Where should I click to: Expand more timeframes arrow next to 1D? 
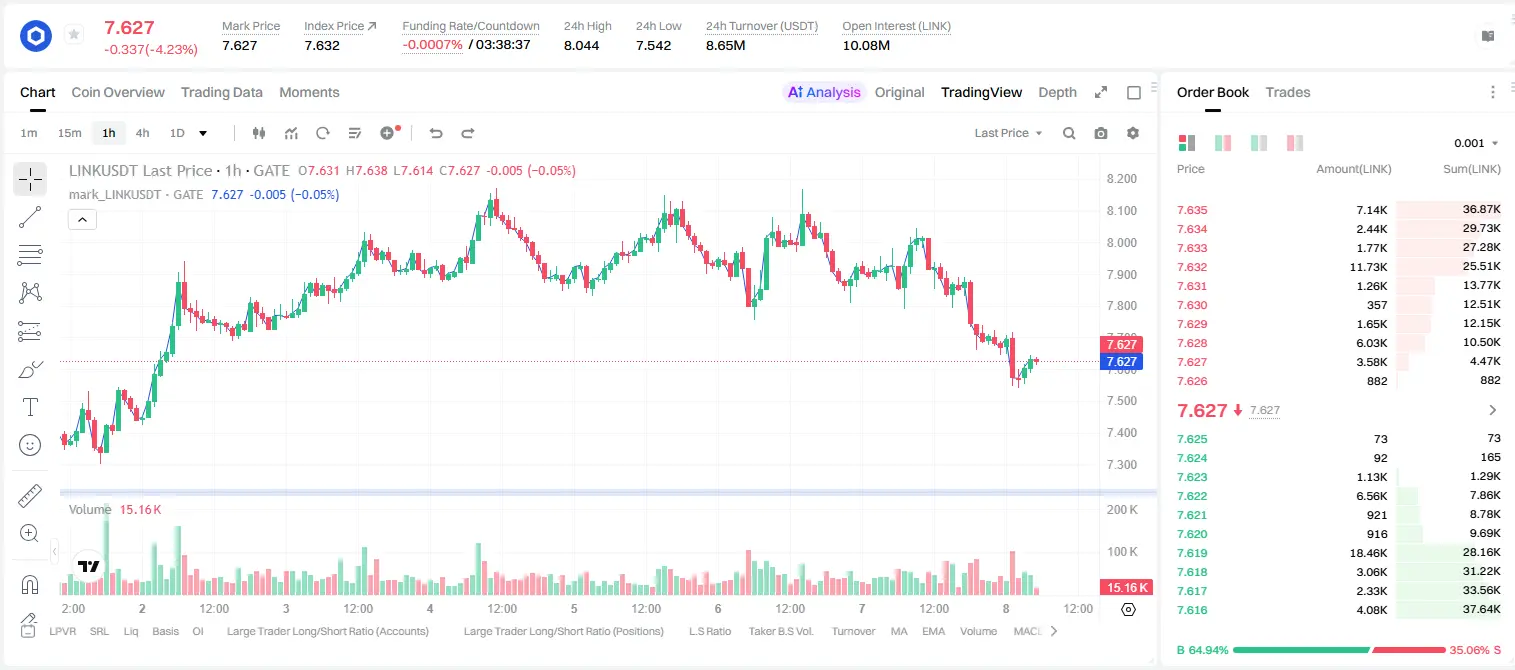(x=203, y=133)
